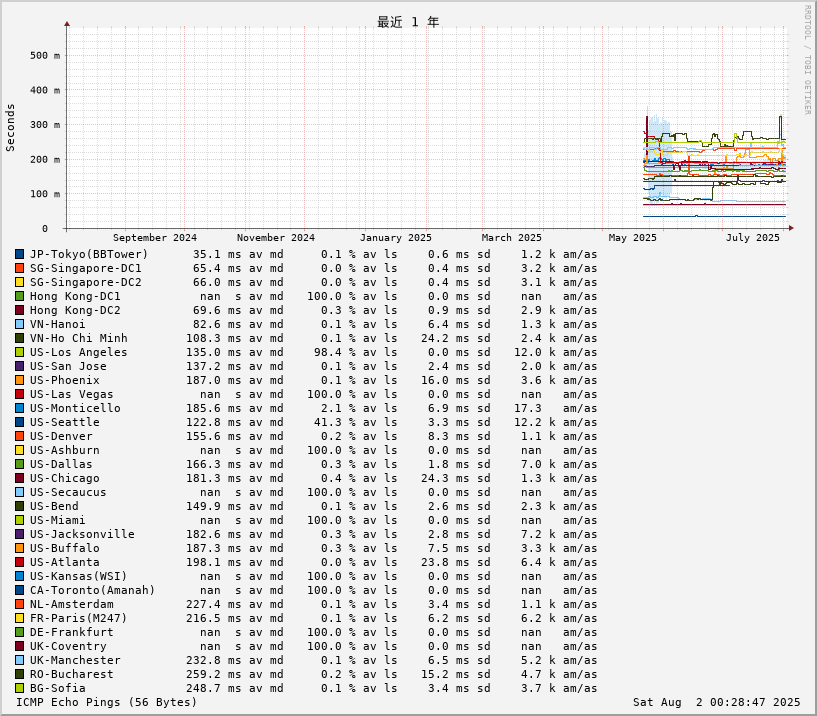Select the US-Denver legend label
The width and height of the screenshot is (817, 716).
click(x=61, y=436)
